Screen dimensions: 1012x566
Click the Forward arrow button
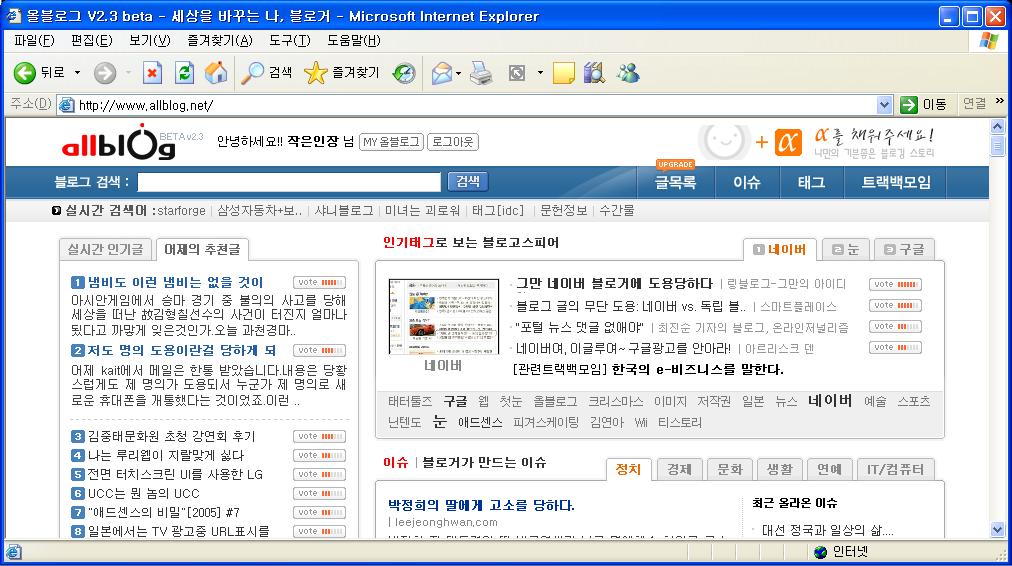pos(105,73)
